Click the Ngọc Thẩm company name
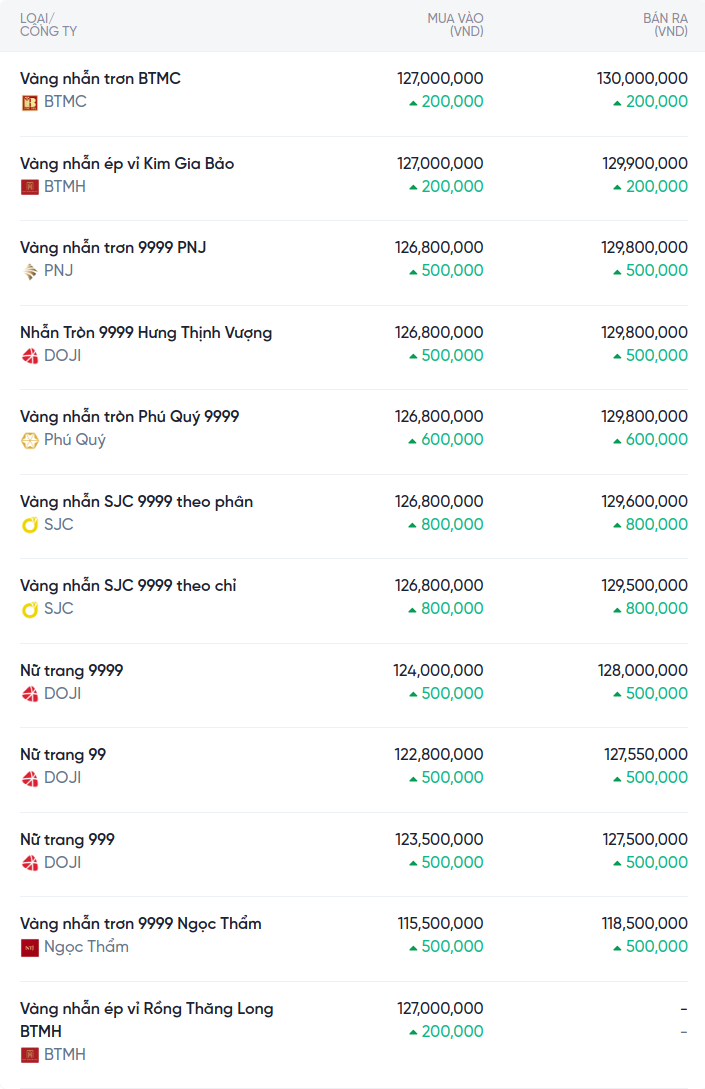The height and width of the screenshot is (1089, 705). pyautogui.click(x=86, y=947)
